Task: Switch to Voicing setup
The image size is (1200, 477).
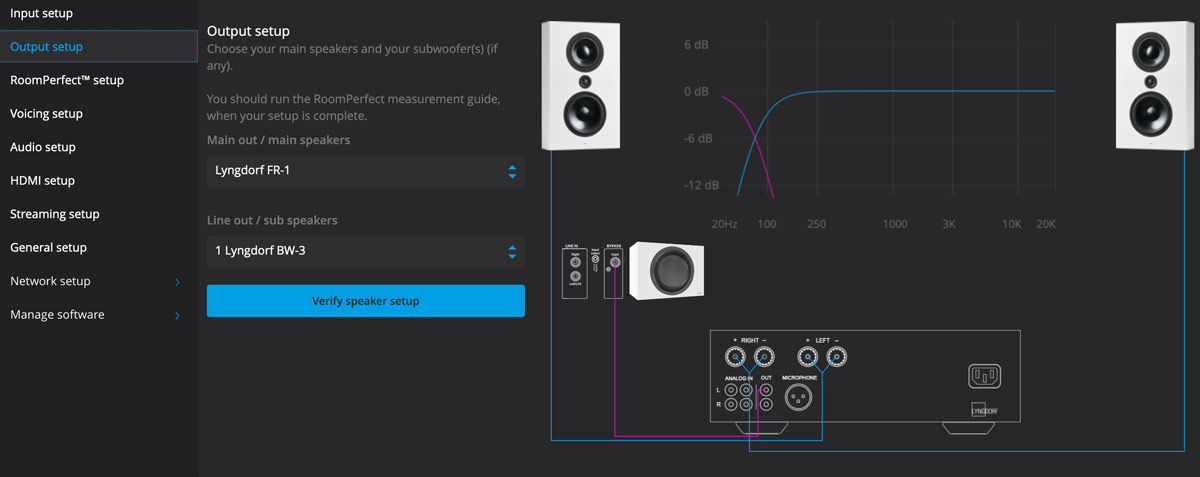Action: (x=46, y=114)
